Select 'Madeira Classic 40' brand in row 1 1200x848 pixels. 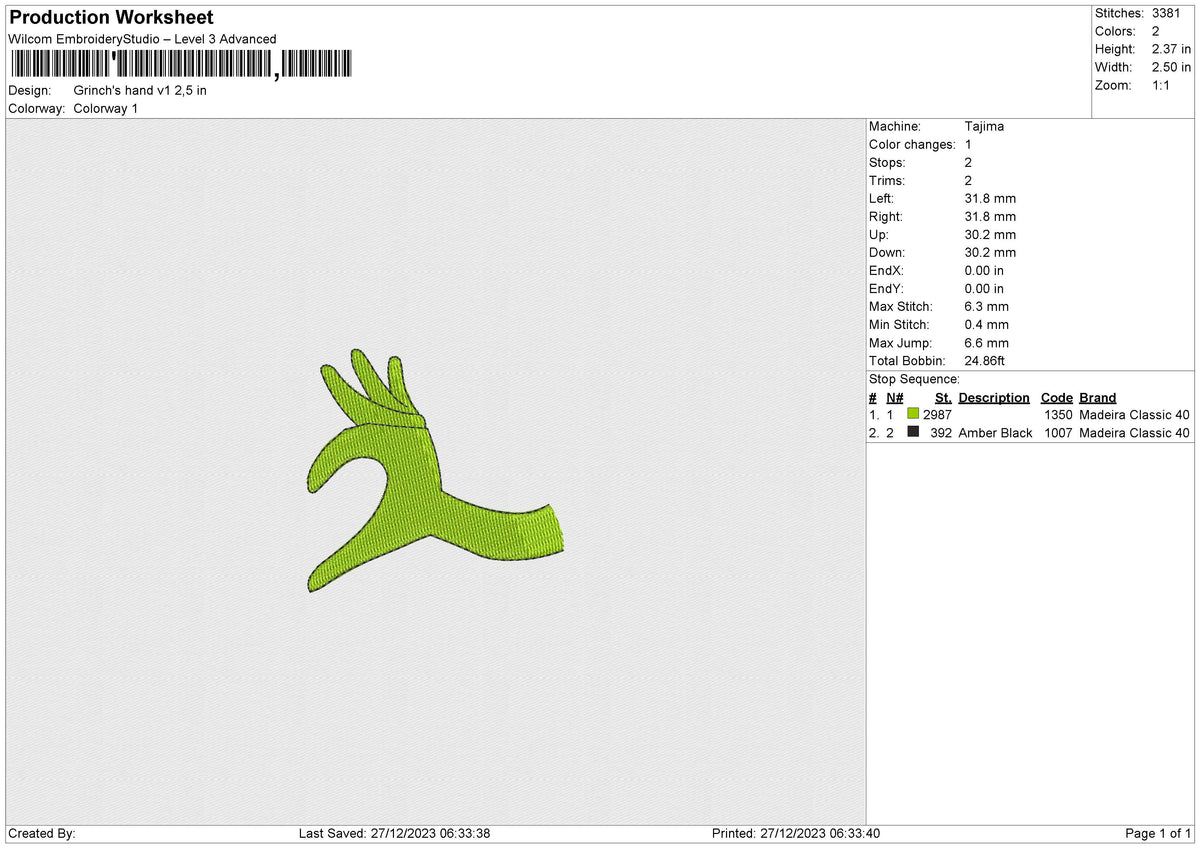(1134, 414)
